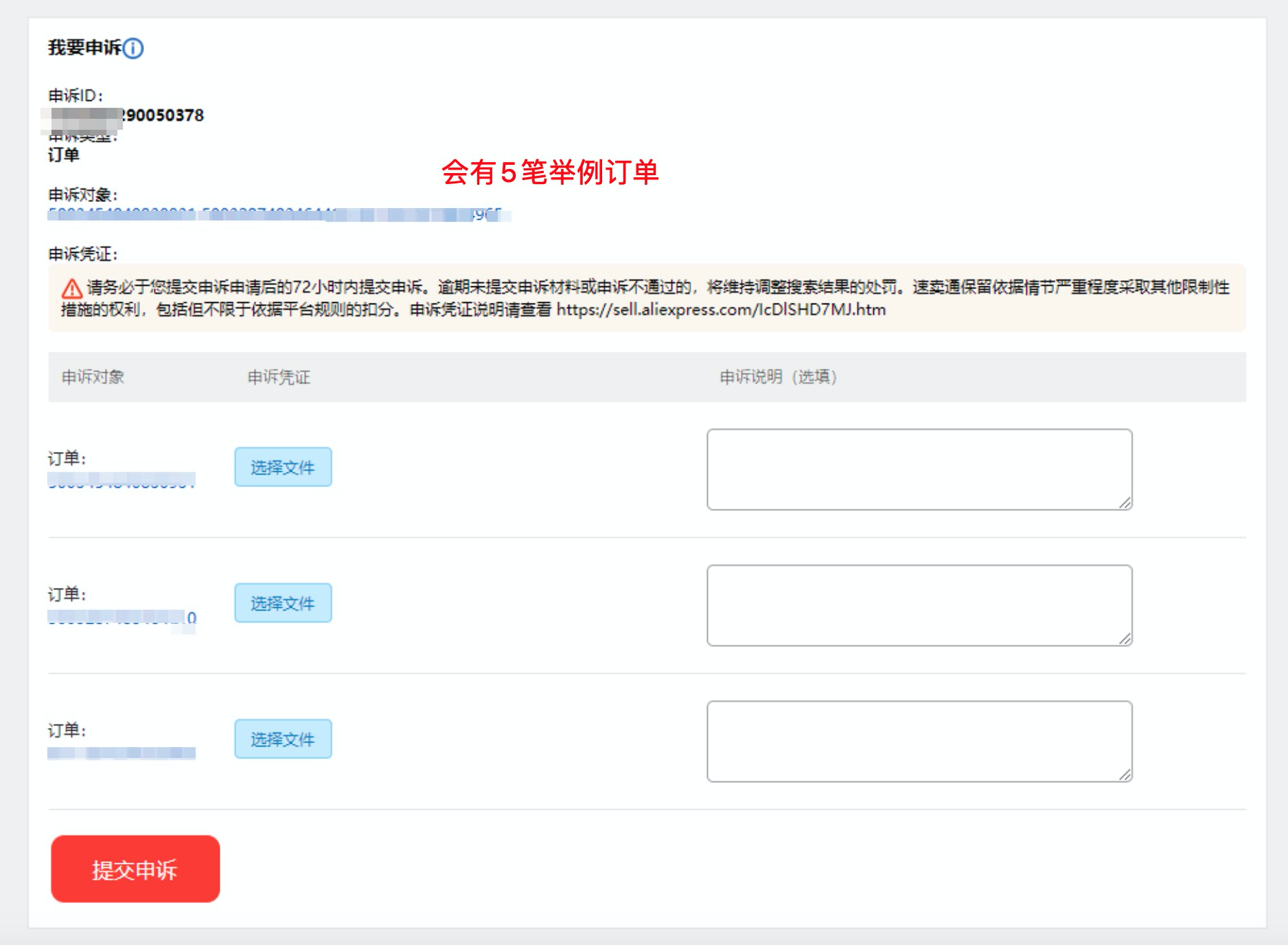
Task: Click the info icon beside 我要申诉
Action: pos(133,48)
